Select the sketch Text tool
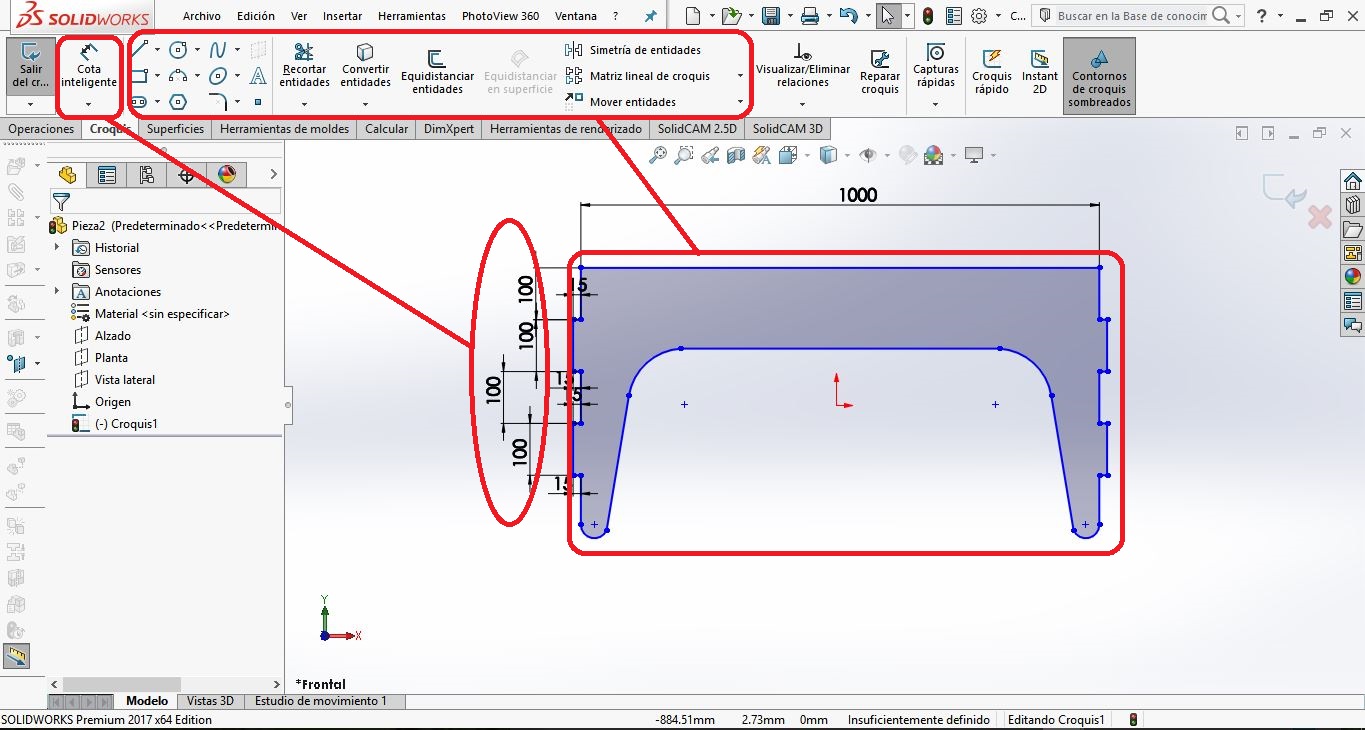This screenshot has height=730, width=1365. pyautogui.click(x=258, y=76)
